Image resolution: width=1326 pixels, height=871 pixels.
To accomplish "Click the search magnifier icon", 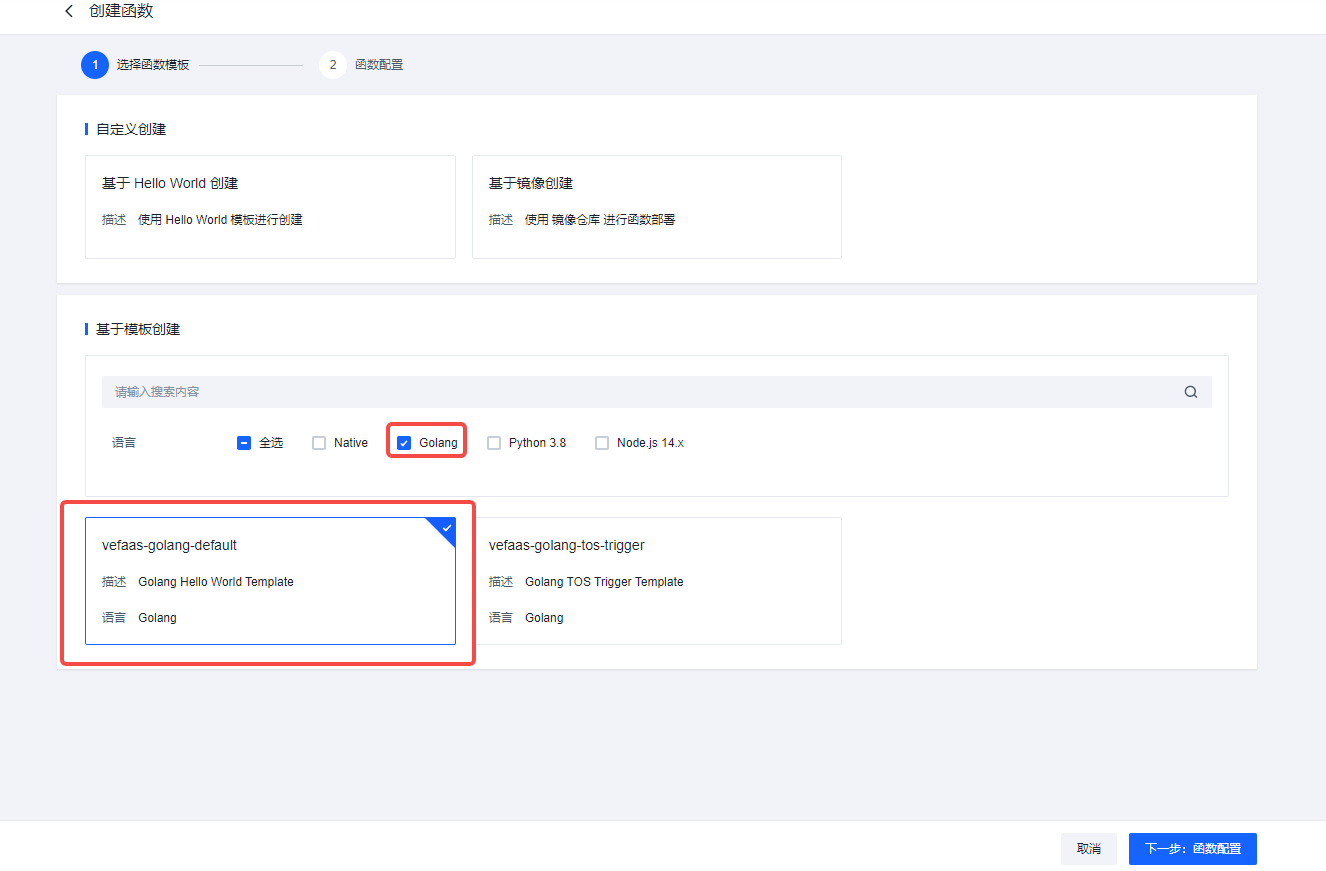I will coord(1190,392).
